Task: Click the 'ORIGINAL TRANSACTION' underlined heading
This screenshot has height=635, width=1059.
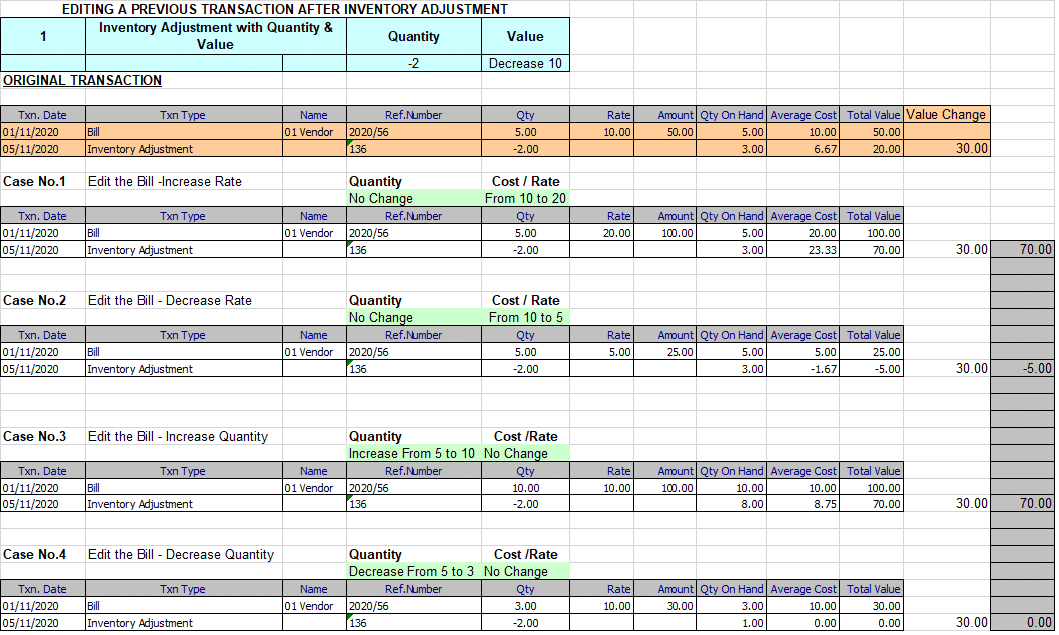Action: coord(82,80)
